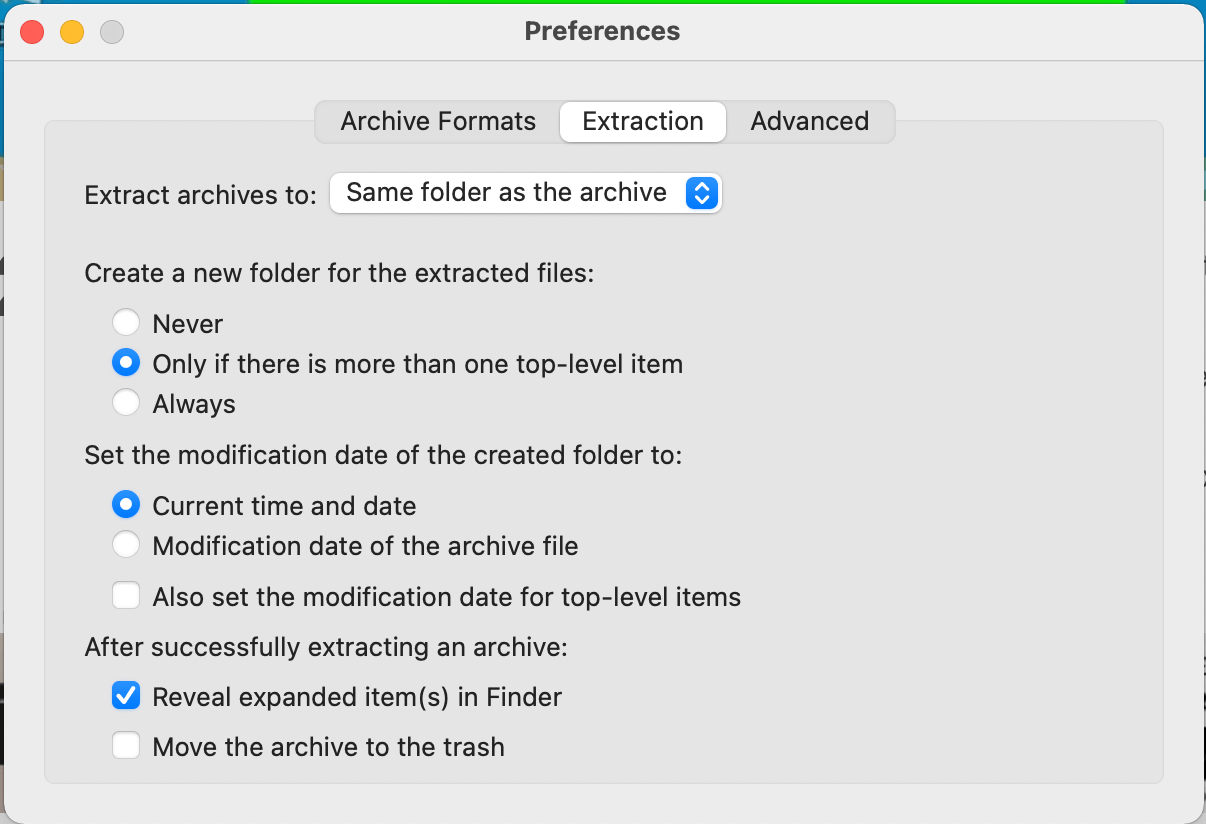Image resolution: width=1206 pixels, height=824 pixels.
Task: Select "Never" create a new folder
Action: tap(126, 322)
